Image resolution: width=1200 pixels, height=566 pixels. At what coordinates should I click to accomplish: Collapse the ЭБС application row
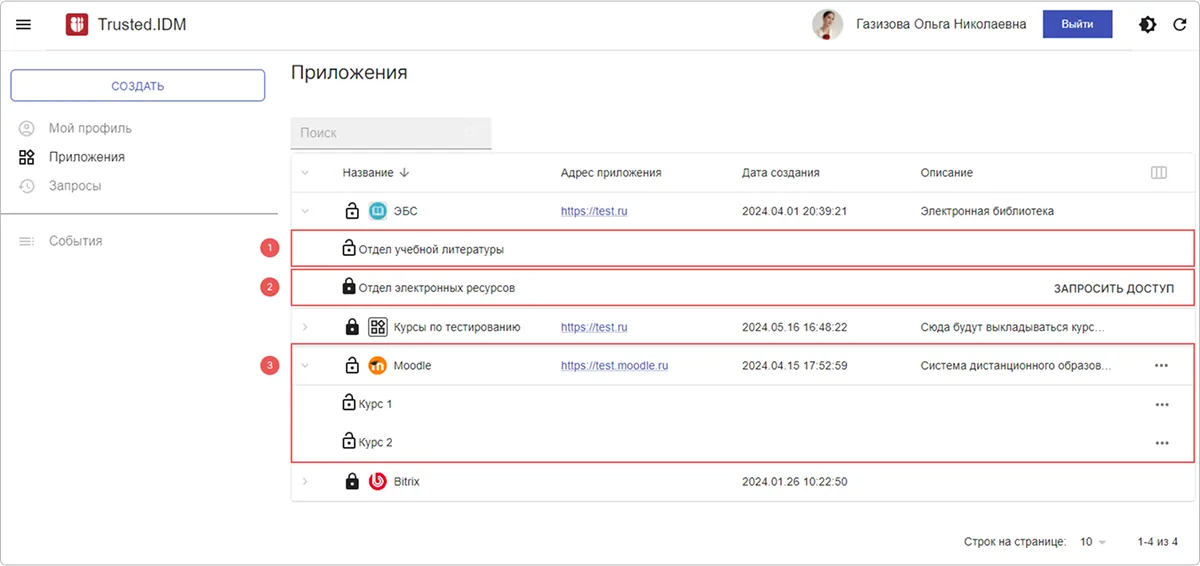coord(305,211)
